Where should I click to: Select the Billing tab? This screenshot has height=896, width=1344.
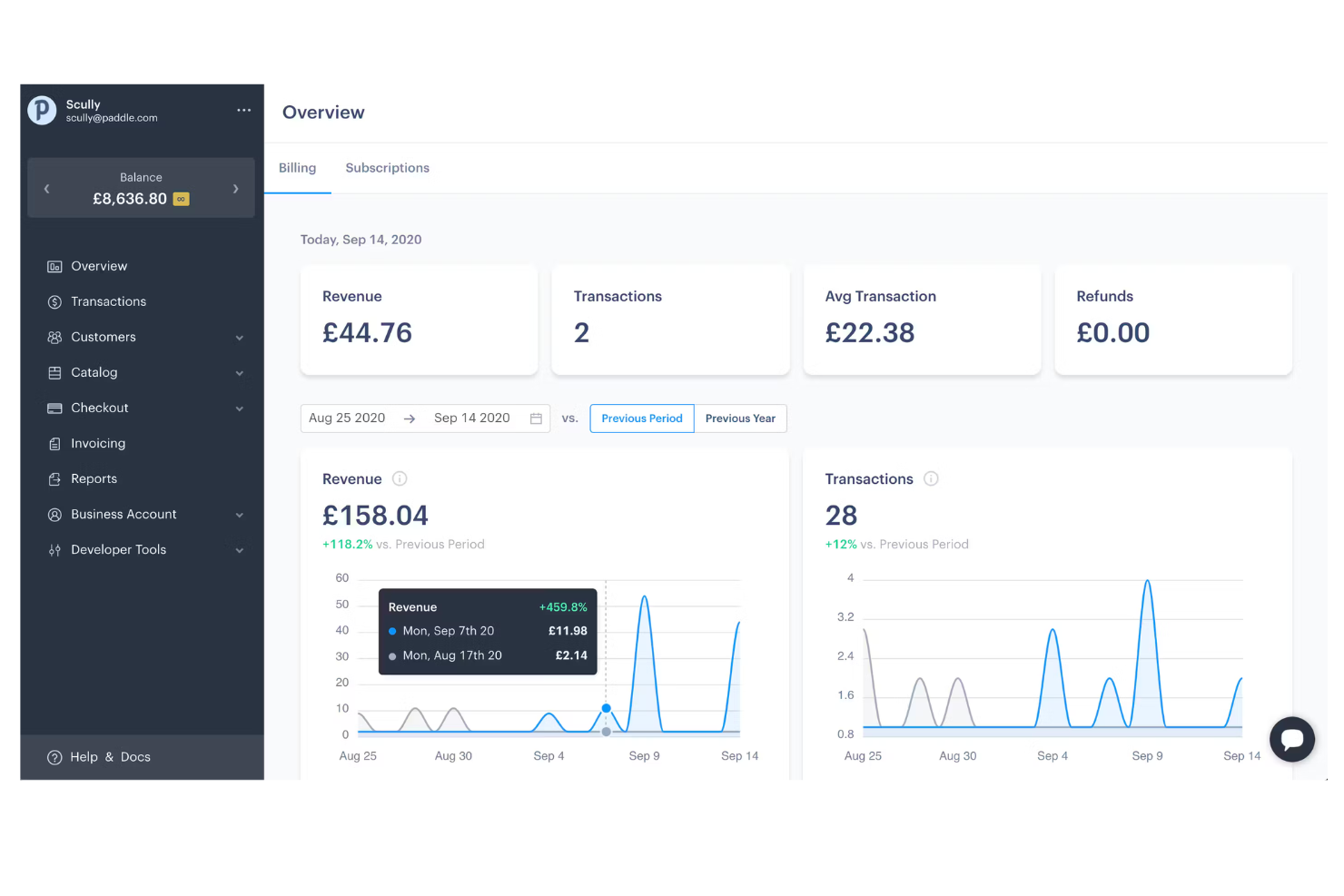[x=297, y=168]
